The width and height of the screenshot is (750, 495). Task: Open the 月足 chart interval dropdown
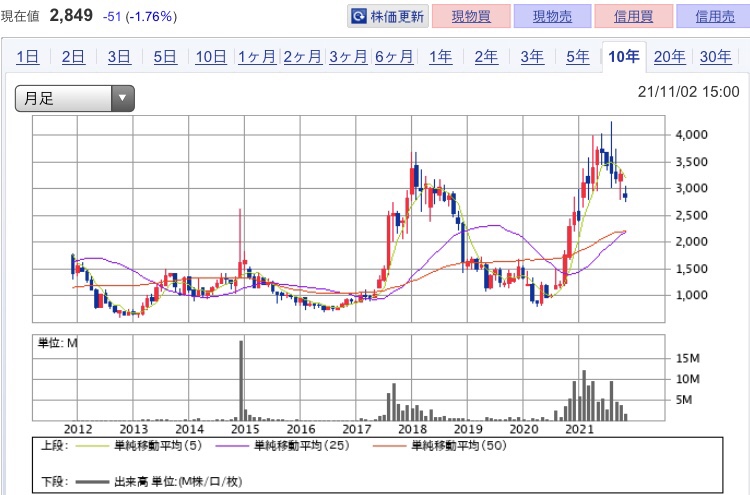[75, 99]
